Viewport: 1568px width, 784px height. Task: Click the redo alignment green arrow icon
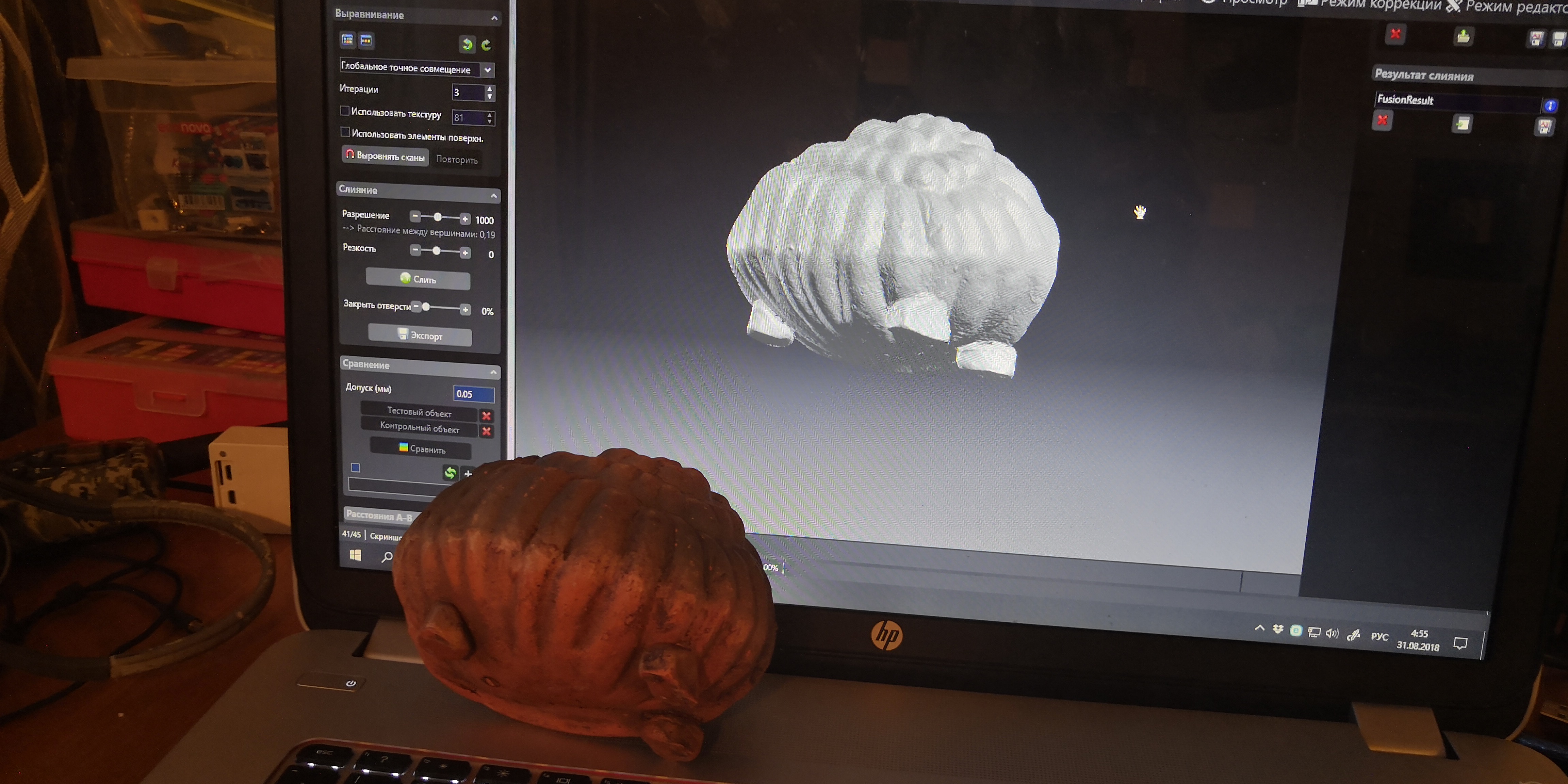pos(486,45)
